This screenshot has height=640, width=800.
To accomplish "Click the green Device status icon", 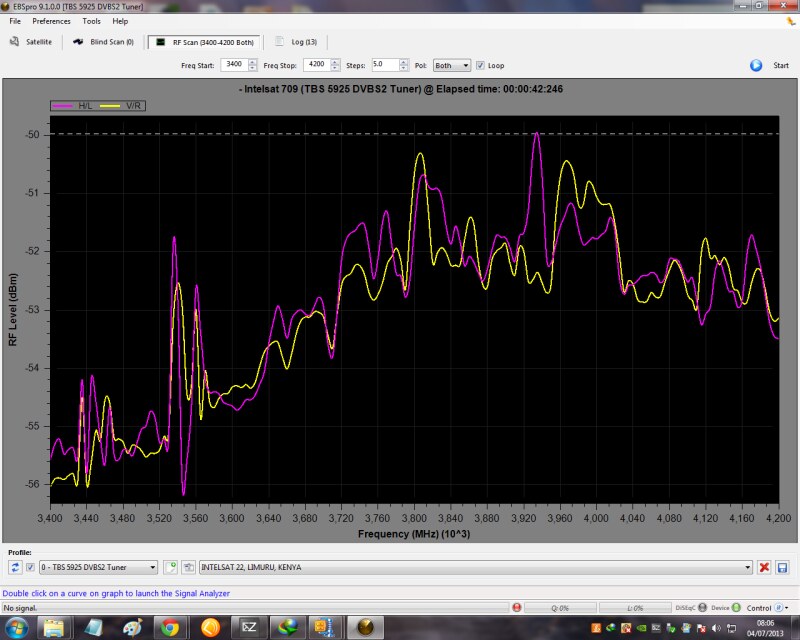I will [x=736, y=608].
